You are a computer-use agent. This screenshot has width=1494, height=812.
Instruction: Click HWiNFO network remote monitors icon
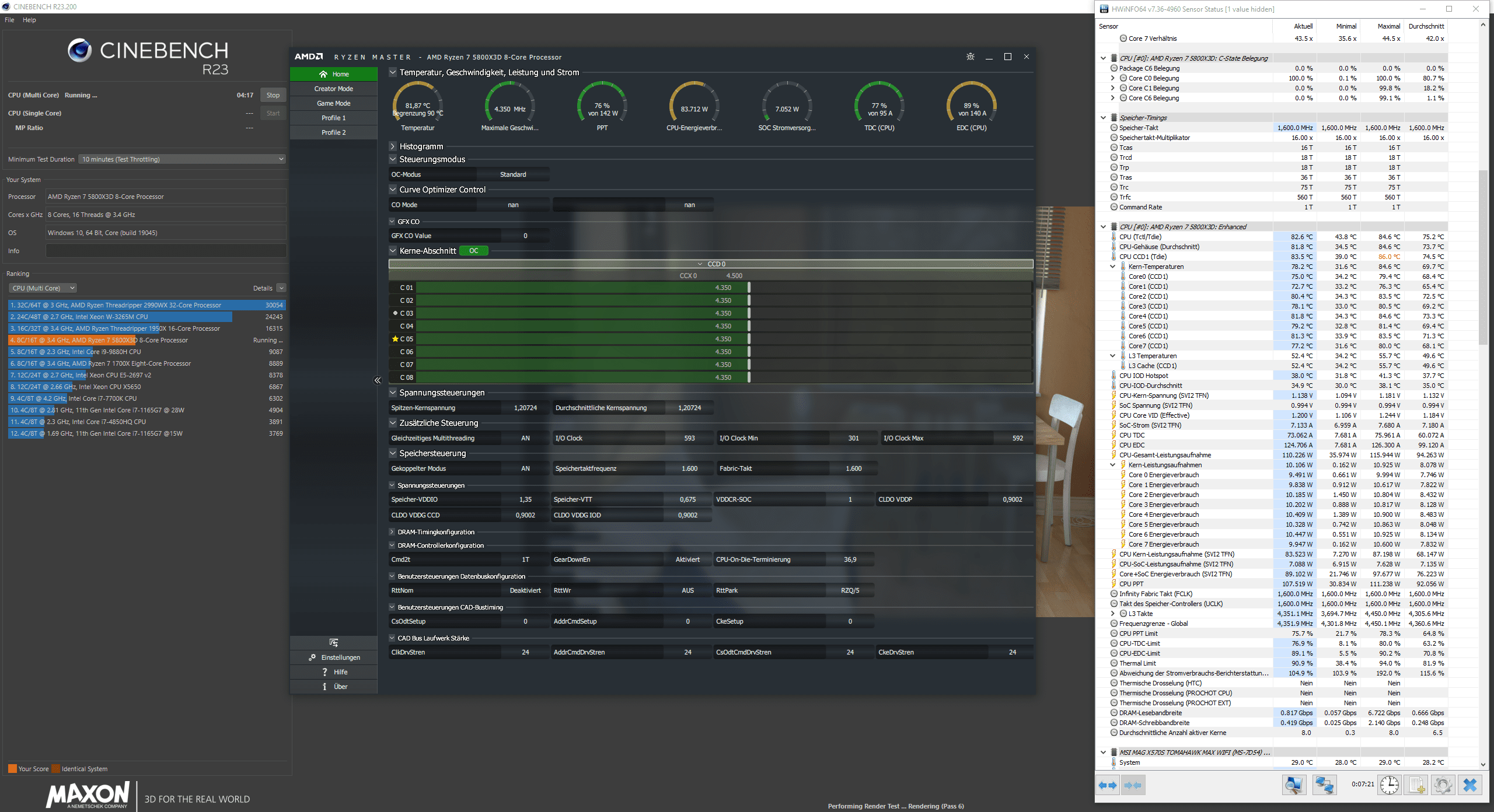(1324, 785)
